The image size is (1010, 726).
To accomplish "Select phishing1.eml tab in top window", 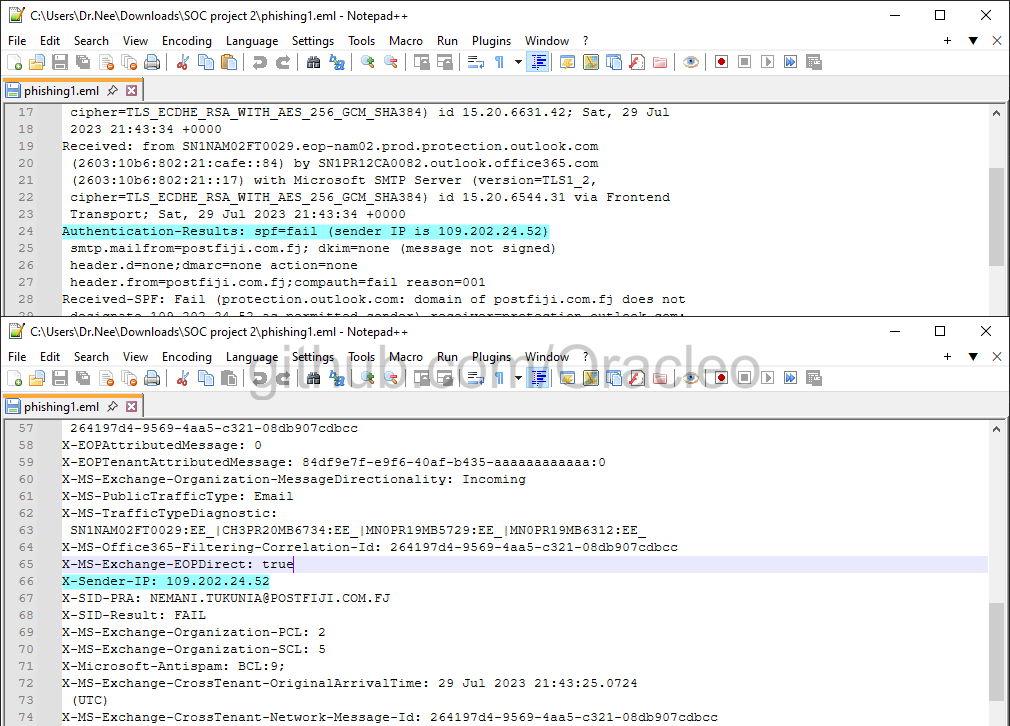I will 62,91.
